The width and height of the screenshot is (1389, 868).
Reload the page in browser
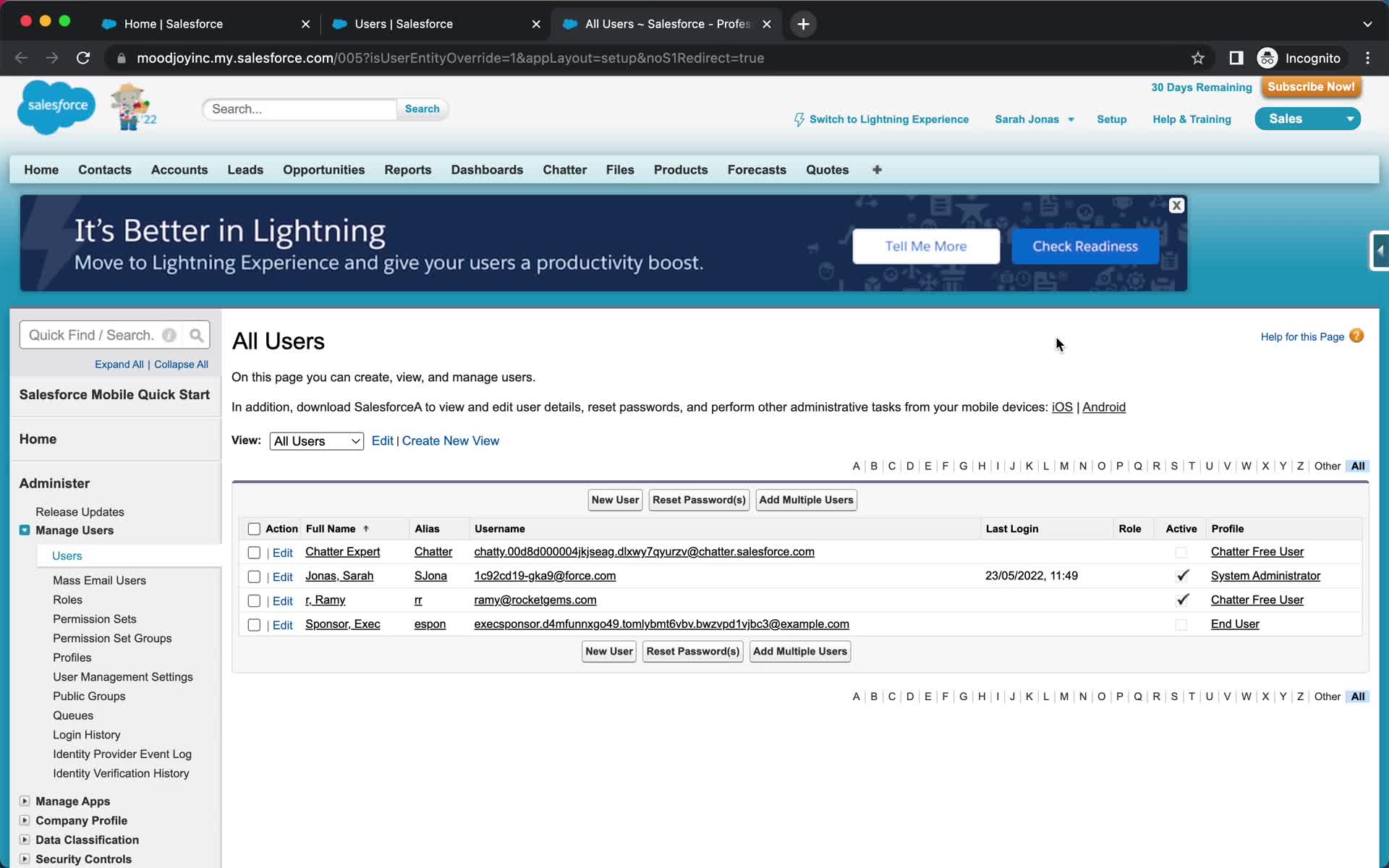(x=83, y=58)
